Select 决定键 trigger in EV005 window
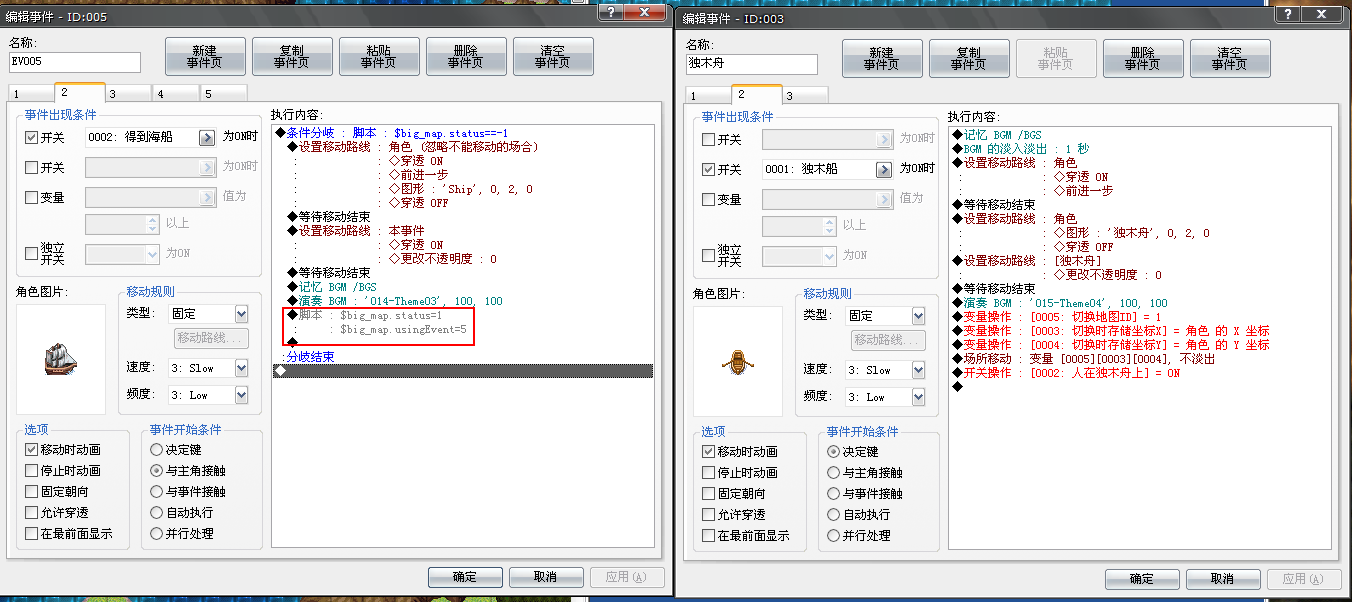This screenshot has height=602, width=1352. pos(156,450)
